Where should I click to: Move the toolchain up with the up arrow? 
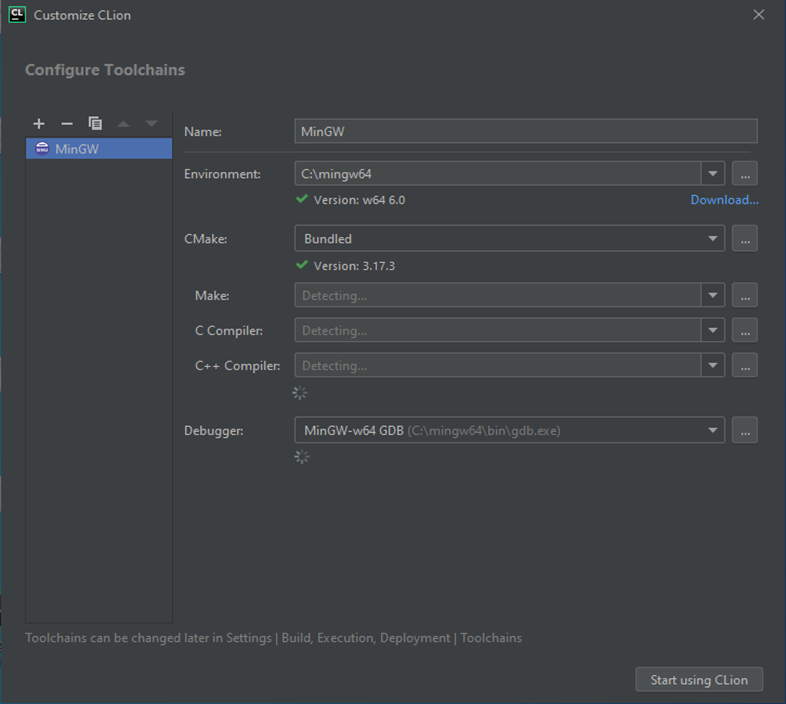[123, 123]
